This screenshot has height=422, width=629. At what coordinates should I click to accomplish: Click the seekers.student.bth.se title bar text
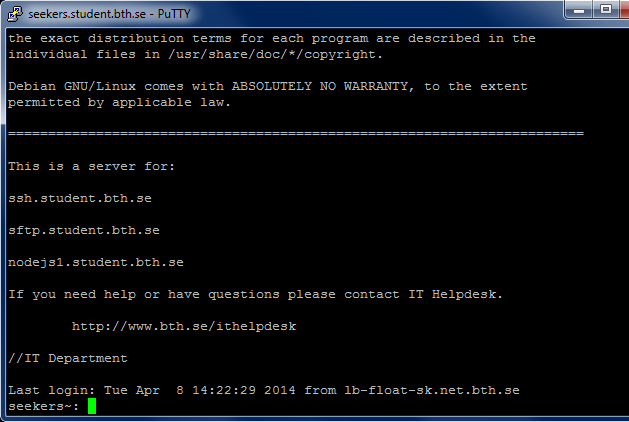(x=110, y=14)
